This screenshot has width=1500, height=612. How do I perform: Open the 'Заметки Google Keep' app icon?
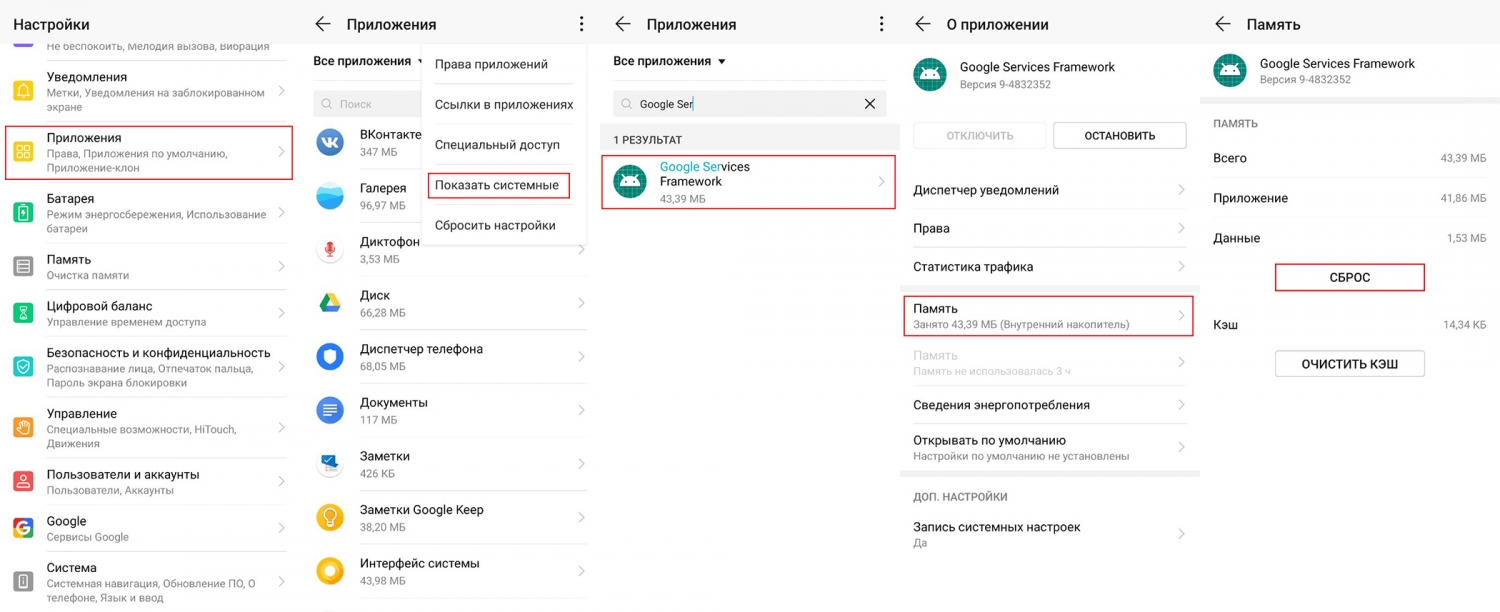[x=330, y=517]
